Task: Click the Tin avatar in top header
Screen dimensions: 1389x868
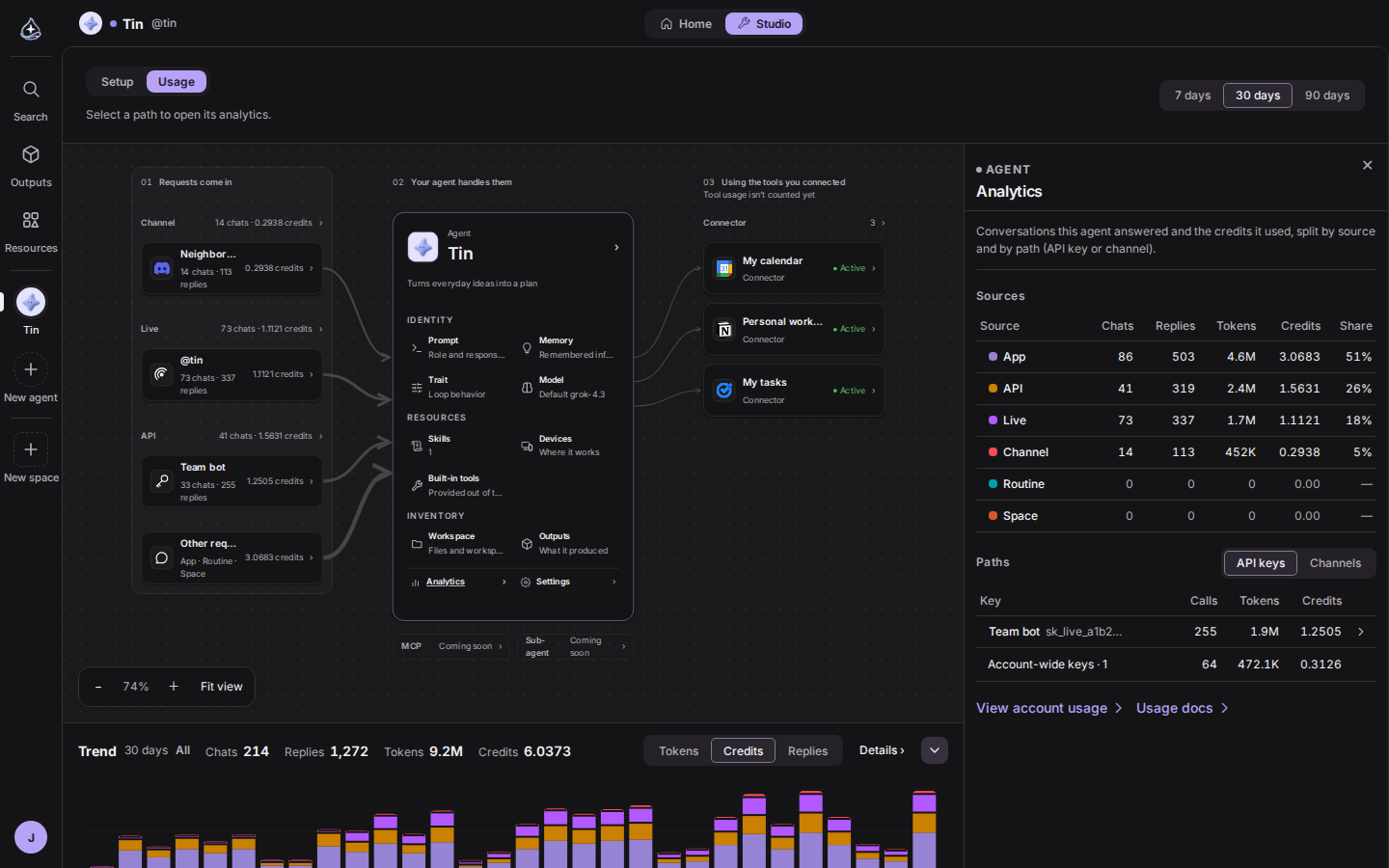Action: click(x=91, y=23)
